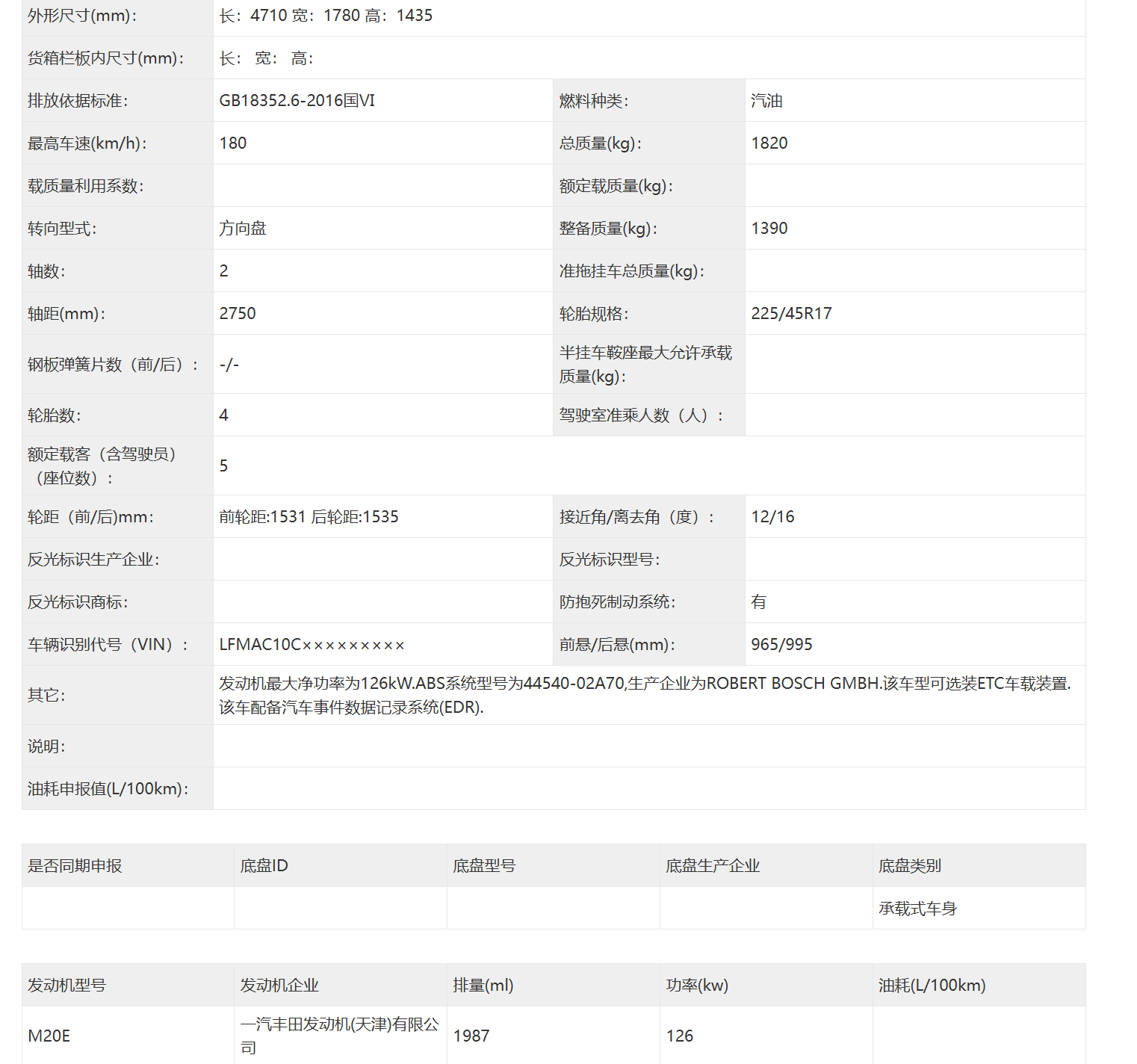The image size is (1137, 1064).
Task: Click the 外形尺寸(mm) label
Action: (x=82, y=15)
